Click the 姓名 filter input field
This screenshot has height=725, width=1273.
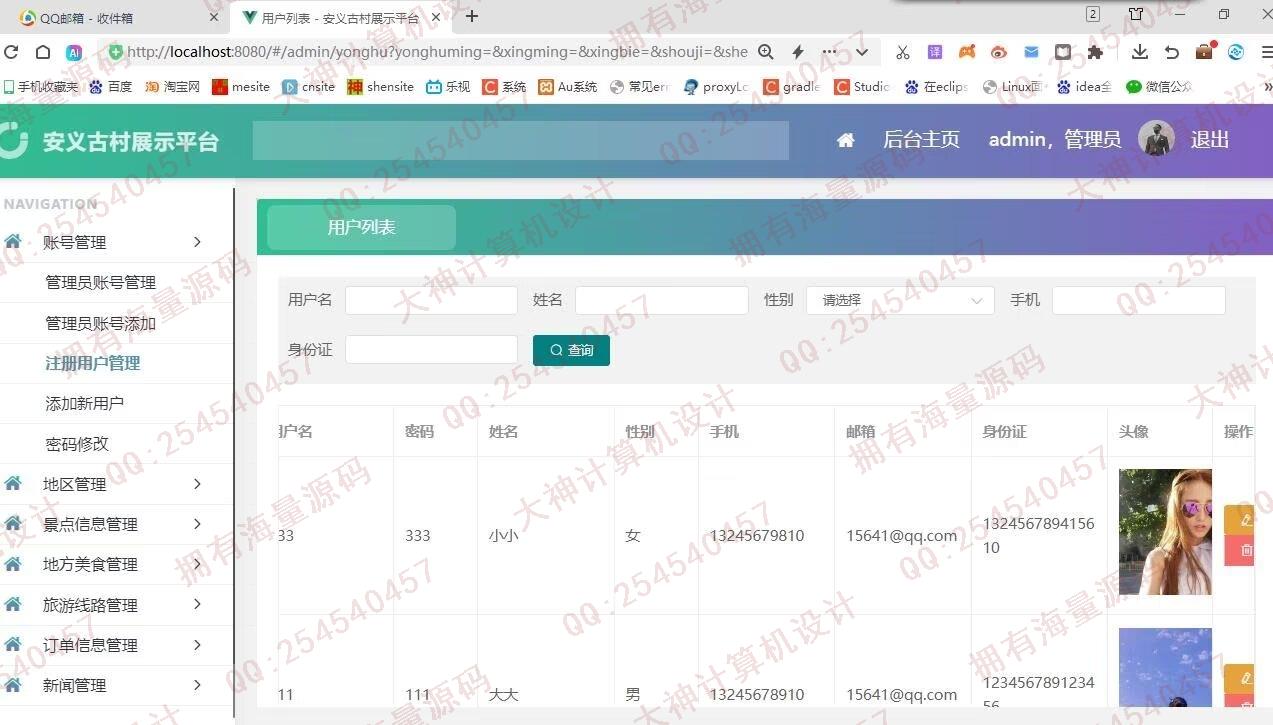662,300
